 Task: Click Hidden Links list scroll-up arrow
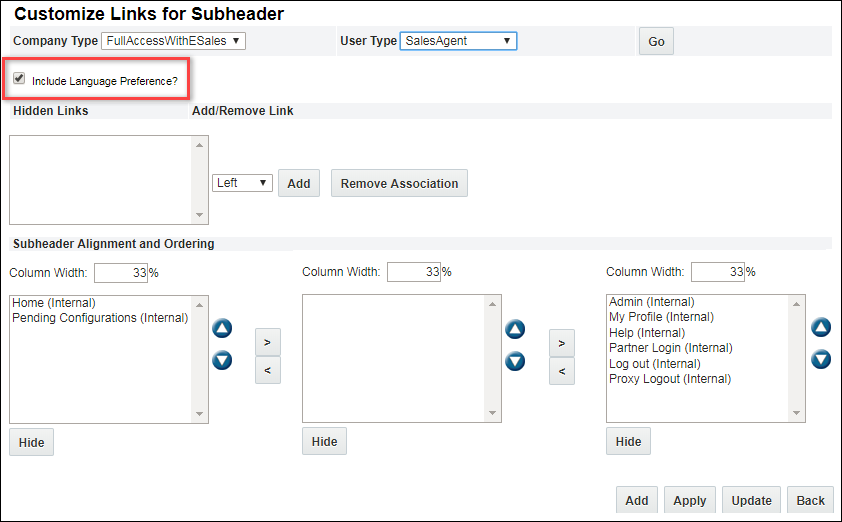click(x=200, y=145)
